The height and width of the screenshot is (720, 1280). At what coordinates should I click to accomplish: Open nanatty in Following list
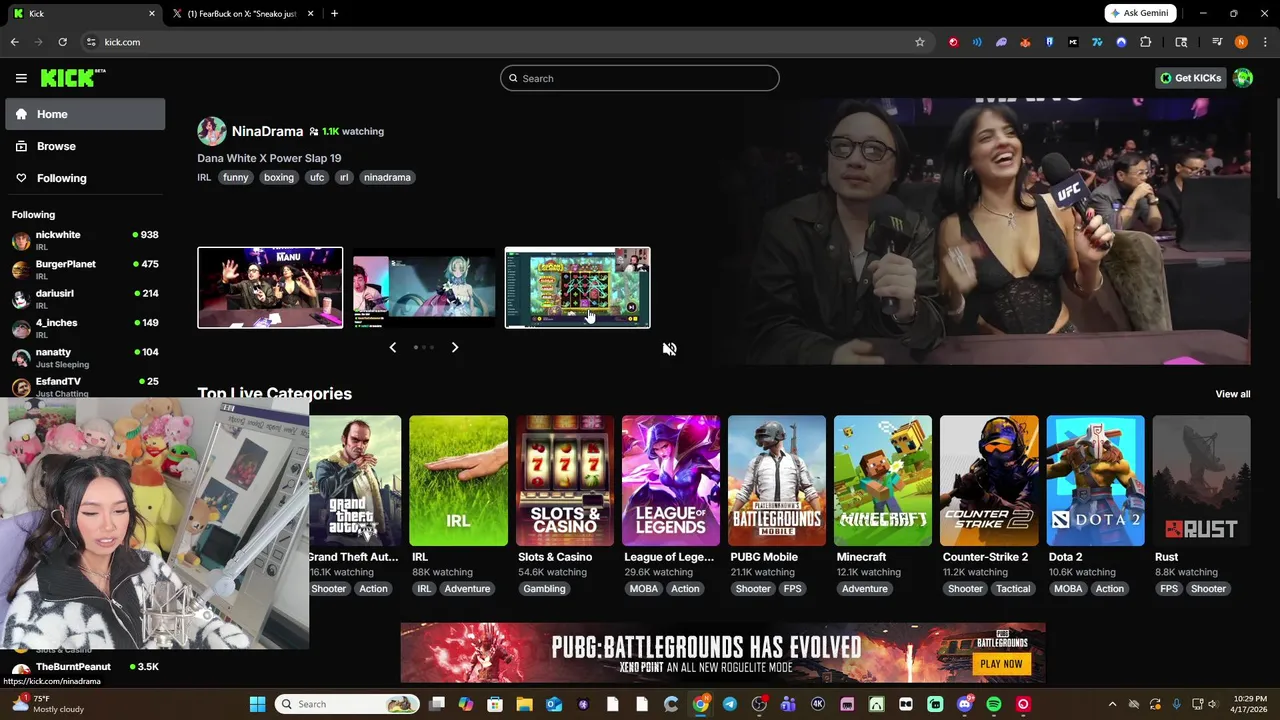[x=85, y=357]
